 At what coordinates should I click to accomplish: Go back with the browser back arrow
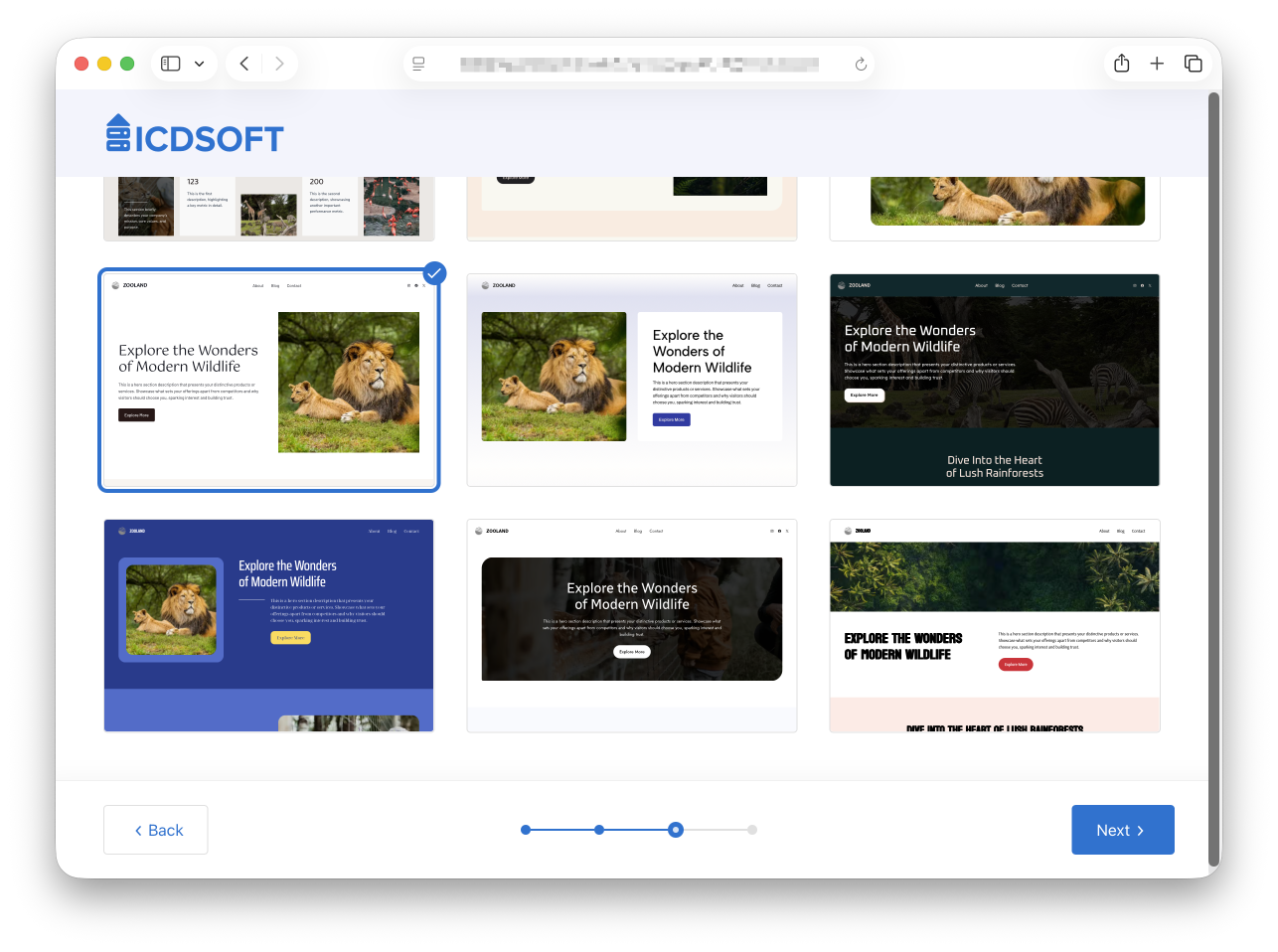244,64
